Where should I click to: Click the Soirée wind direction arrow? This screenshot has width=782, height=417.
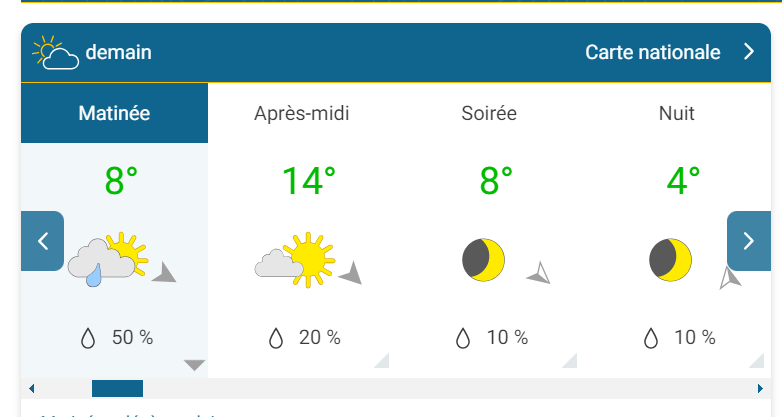[x=538, y=273]
